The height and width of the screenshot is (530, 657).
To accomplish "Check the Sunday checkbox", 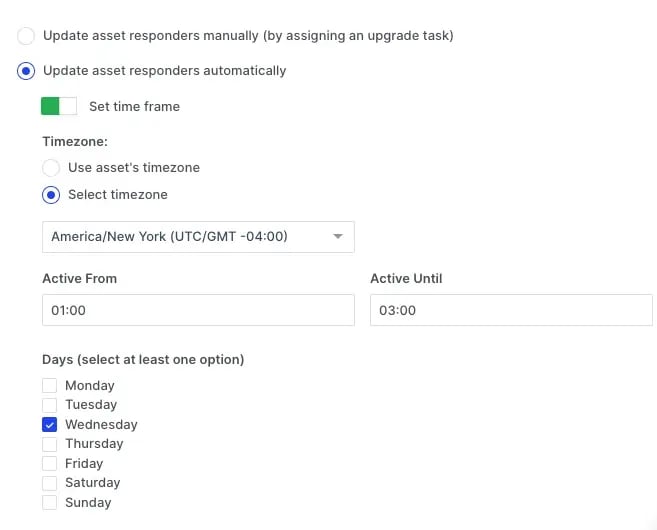I will click(x=49, y=502).
